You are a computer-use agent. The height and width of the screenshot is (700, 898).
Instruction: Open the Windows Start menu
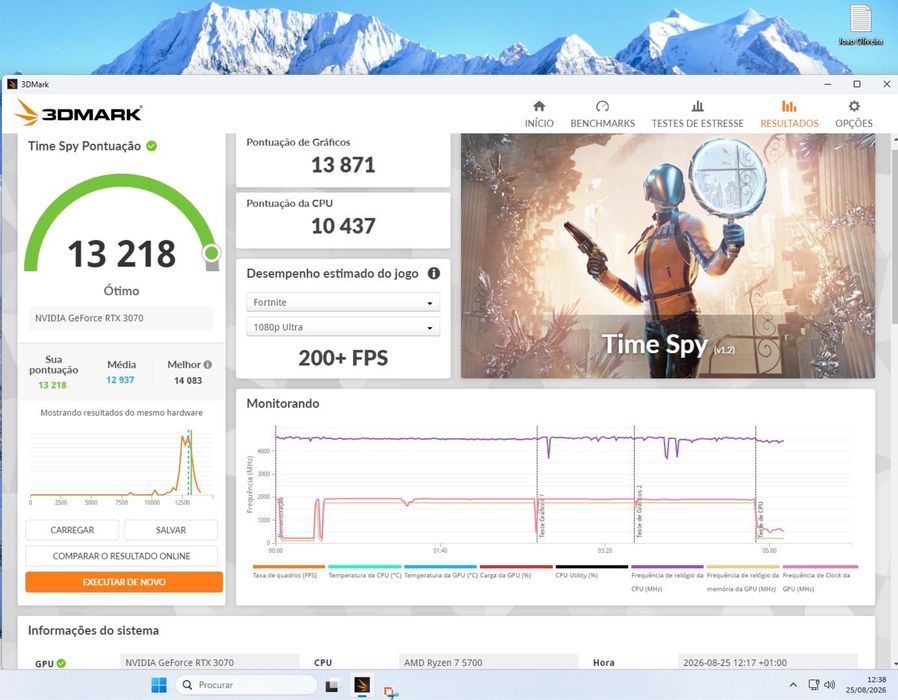coord(159,685)
